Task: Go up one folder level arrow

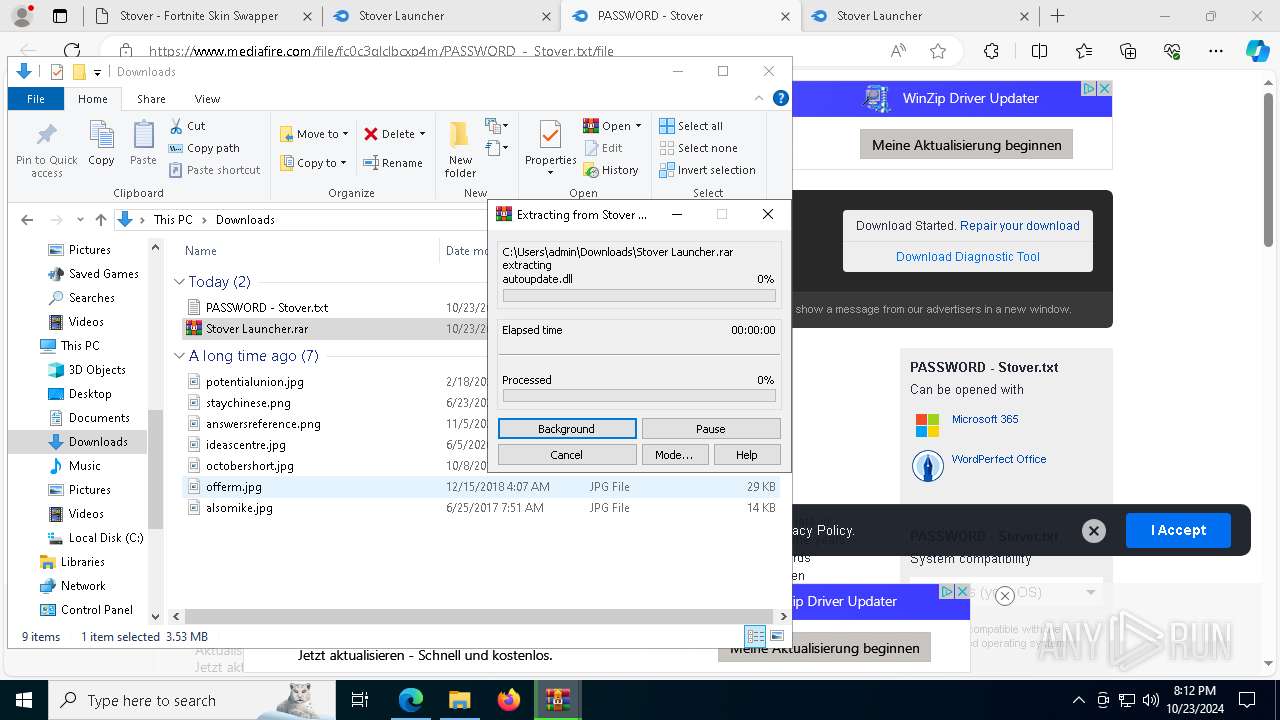Action: pyautogui.click(x=100, y=220)
